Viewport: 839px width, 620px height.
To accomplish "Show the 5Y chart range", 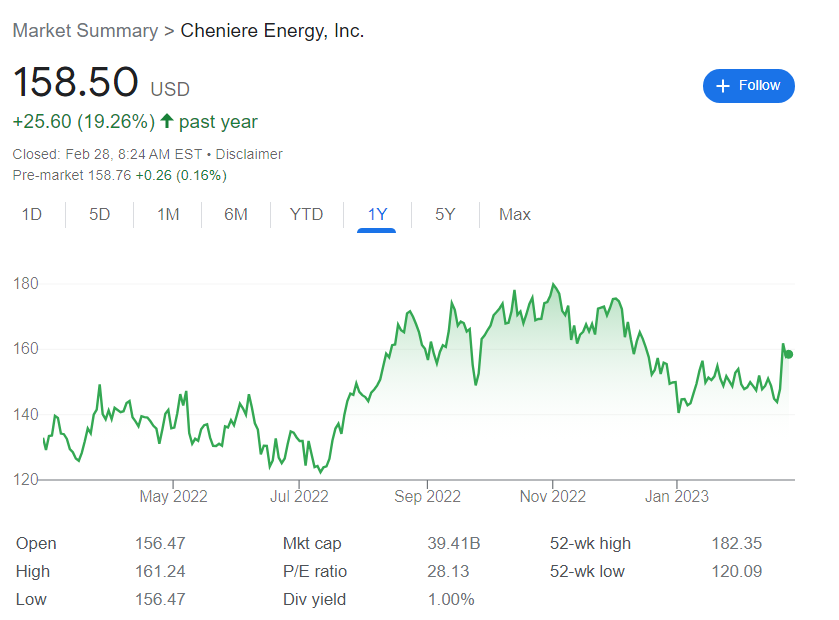I will click(445, 215).
